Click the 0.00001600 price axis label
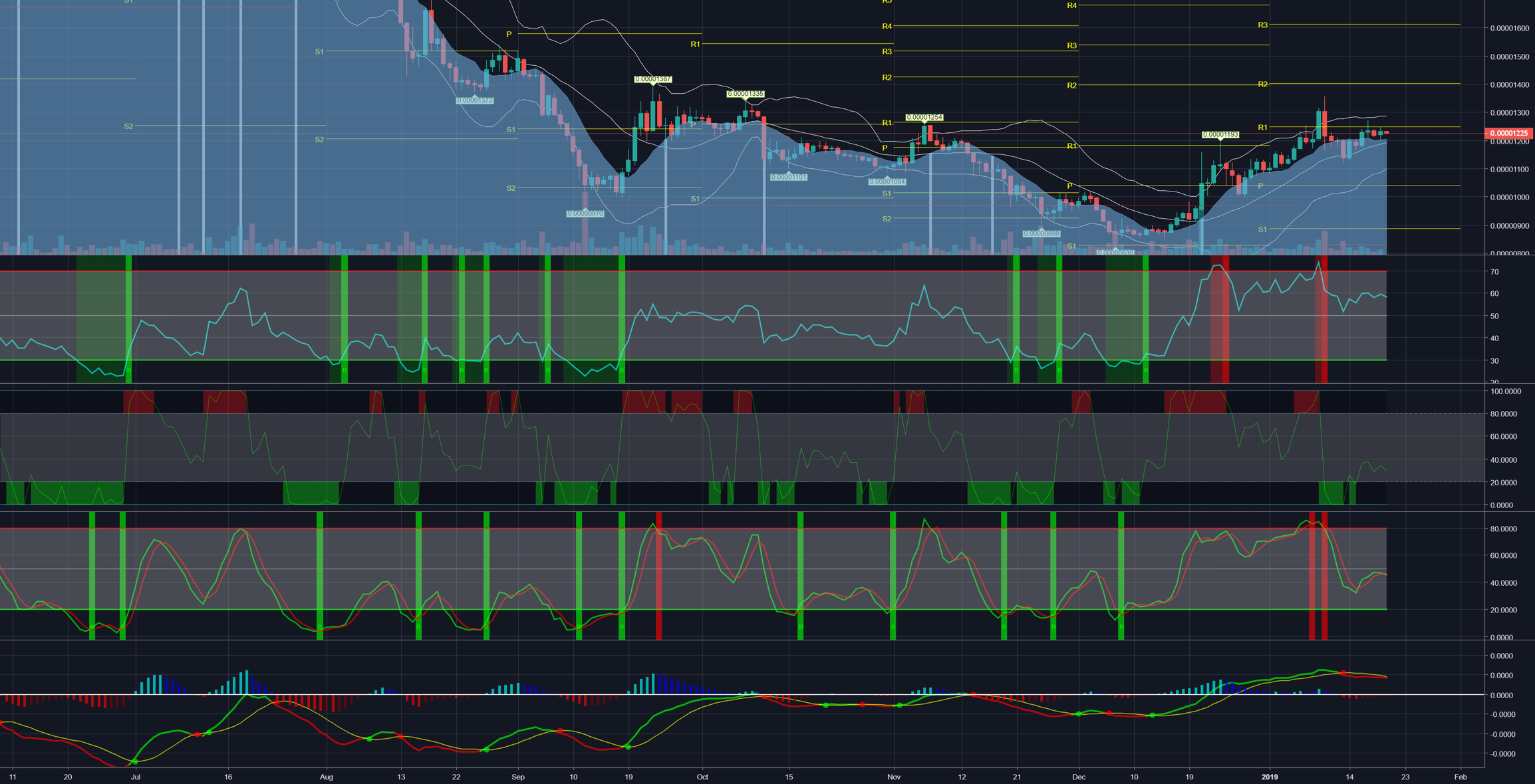Screen dimensions: 1535x784 pos(1510,29)
